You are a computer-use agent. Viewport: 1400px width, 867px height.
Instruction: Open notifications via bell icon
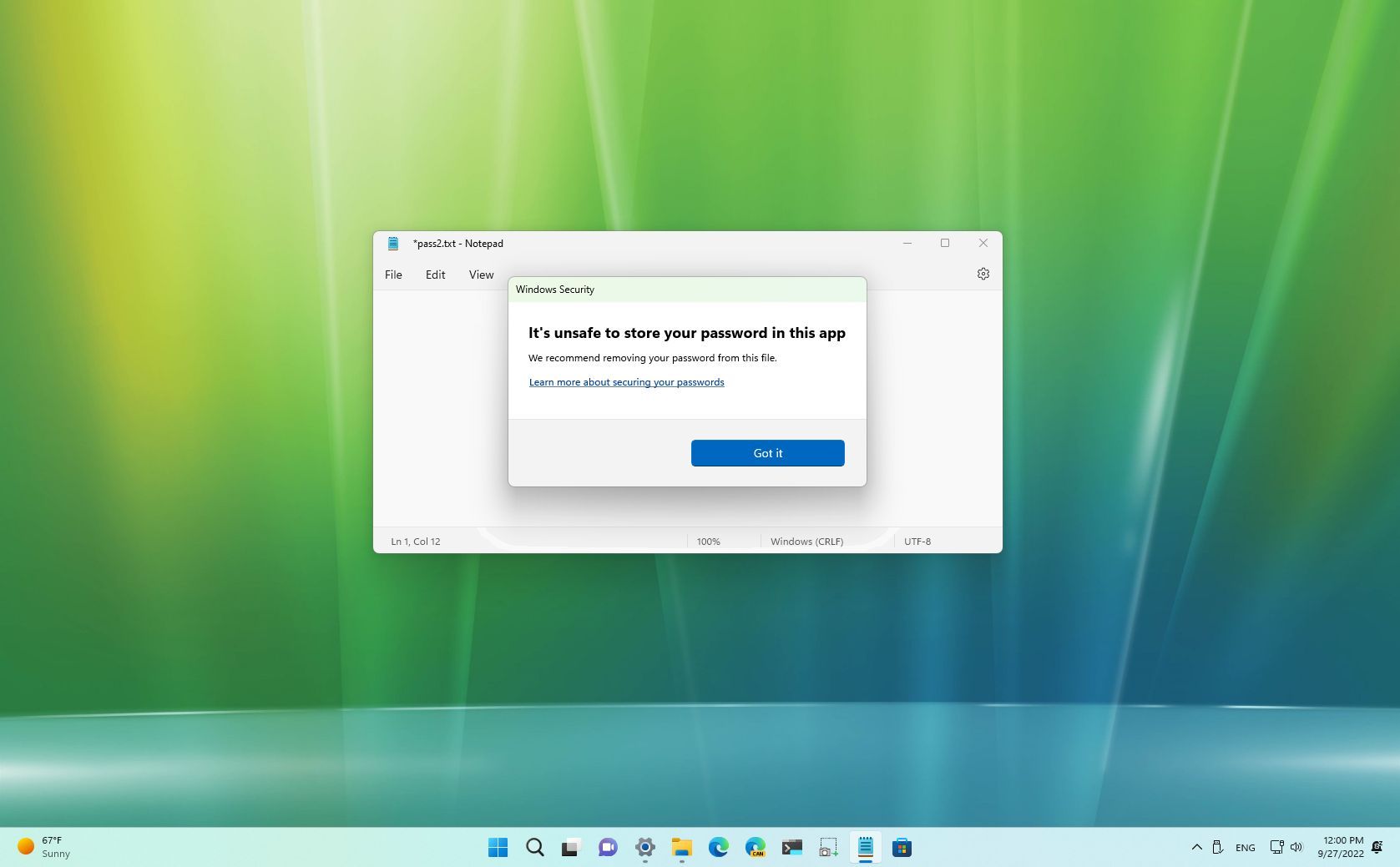[1377, 847]
